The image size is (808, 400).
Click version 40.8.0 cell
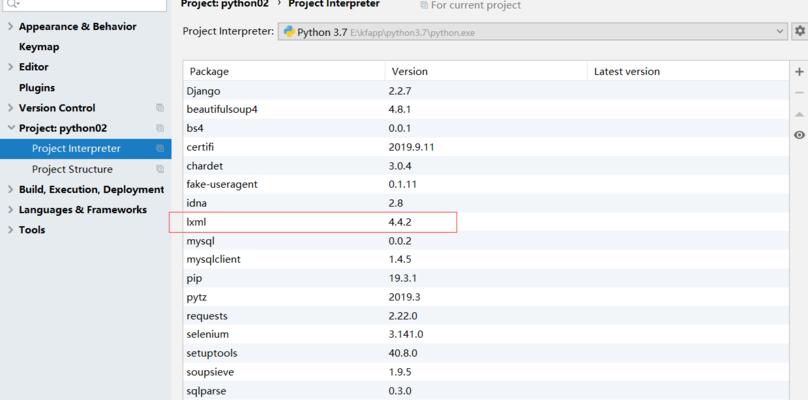pyautogui.click(x=403, y=353)
